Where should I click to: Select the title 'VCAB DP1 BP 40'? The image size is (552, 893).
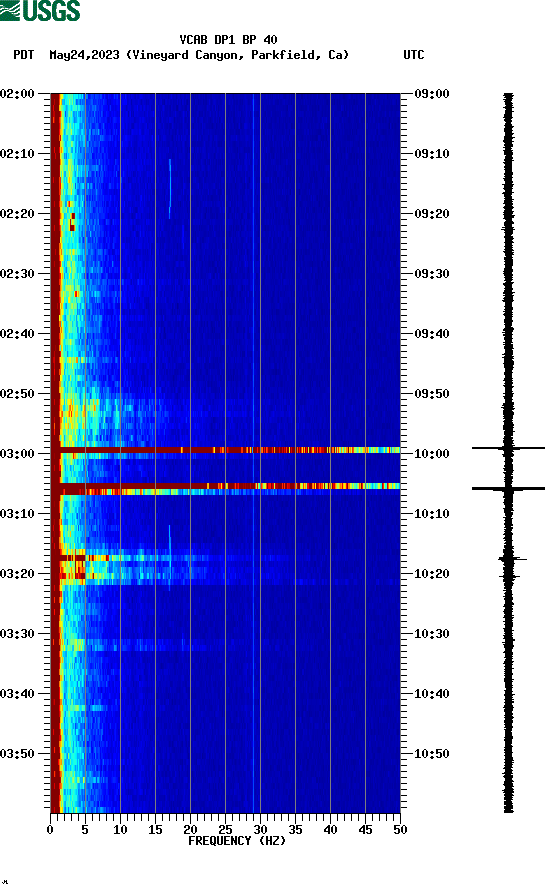coord(228,40)
